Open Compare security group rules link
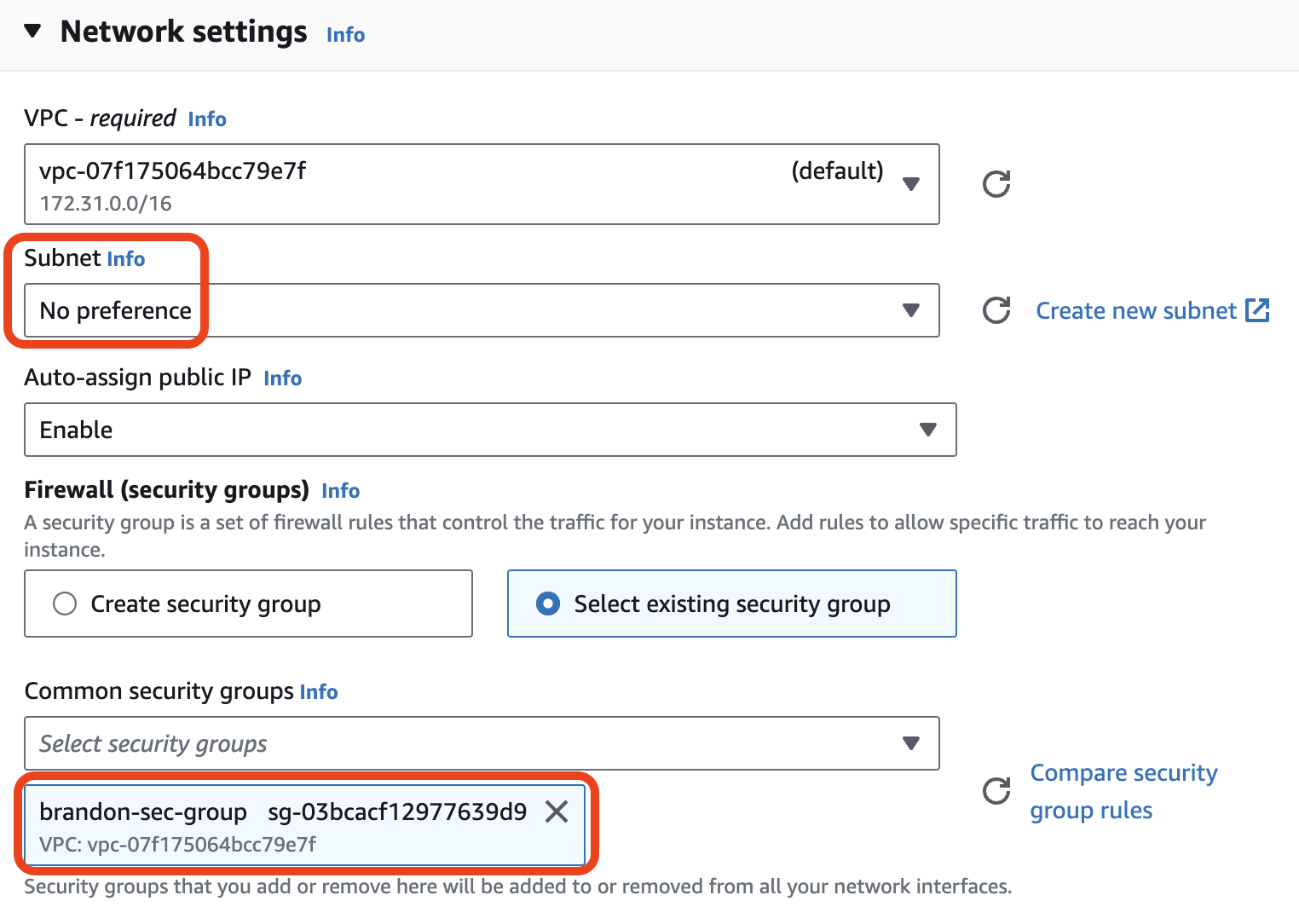Image resolution: width=1299 pixels, height=924 pixels. [1123, 791]
